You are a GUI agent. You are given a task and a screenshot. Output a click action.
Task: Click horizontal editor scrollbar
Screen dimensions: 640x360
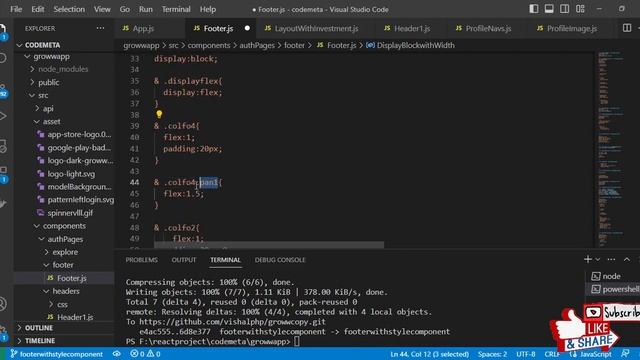tap(269, 245)
